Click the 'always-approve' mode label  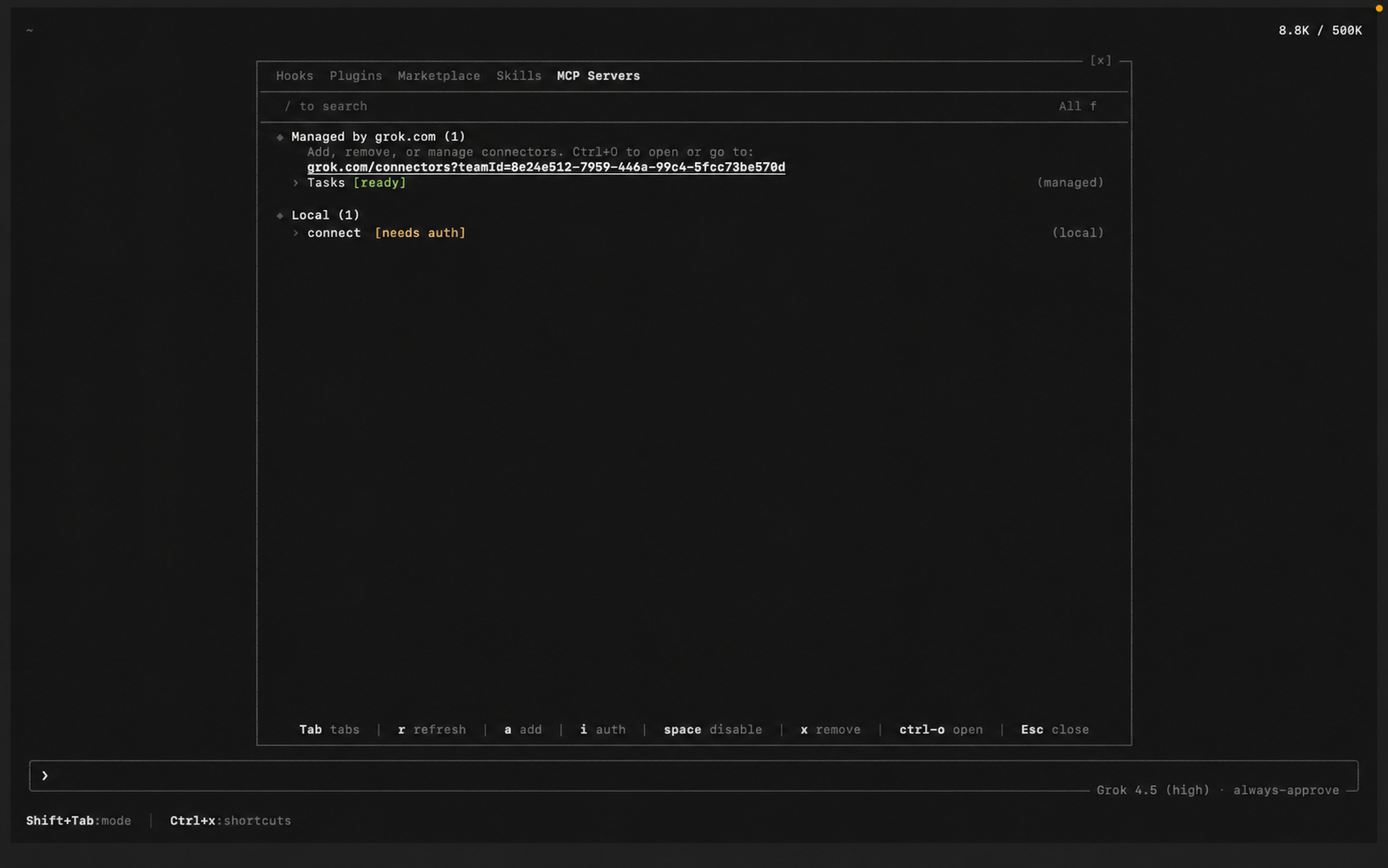pos(1286,790)
